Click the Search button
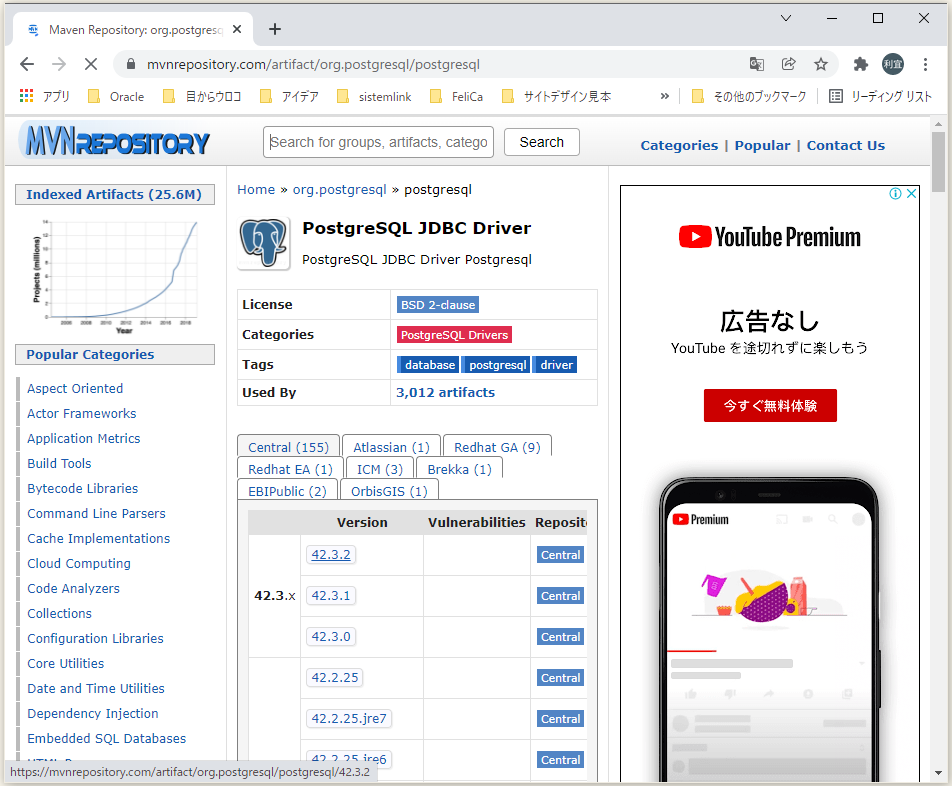Image resolution: width=952 pixels, height=786 pixels. pos(541,142)
